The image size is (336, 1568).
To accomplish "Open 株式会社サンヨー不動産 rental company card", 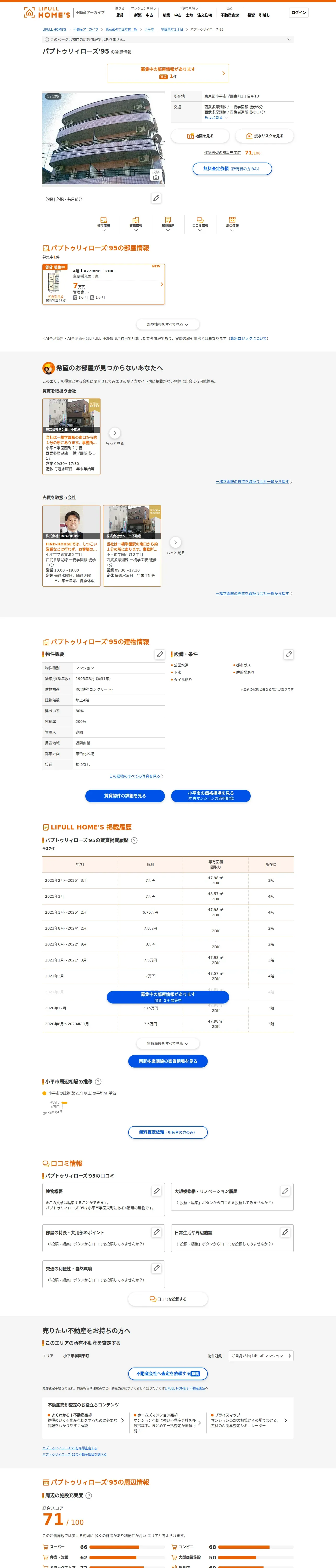I will point(71,436).
